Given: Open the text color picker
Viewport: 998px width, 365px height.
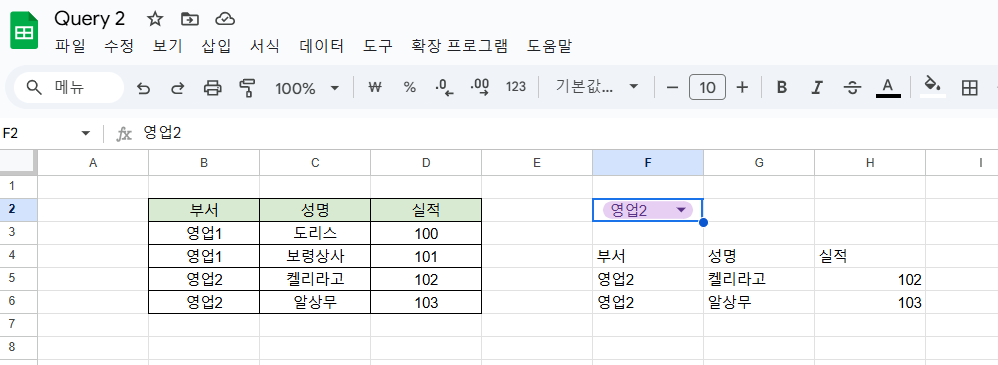Looking at the screenshot, I should click(888, 87).
